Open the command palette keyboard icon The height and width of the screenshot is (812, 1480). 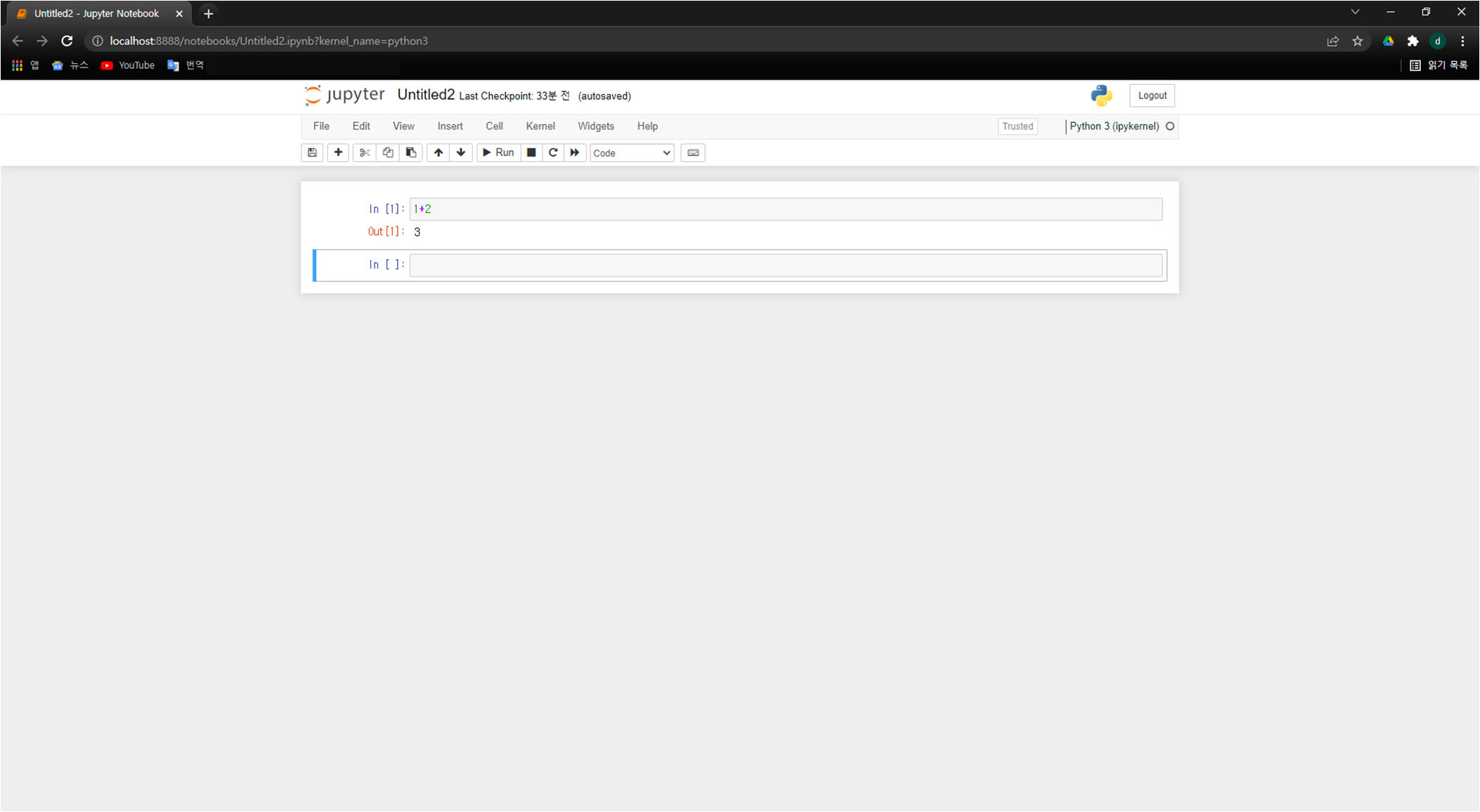(x=693, y=152)
